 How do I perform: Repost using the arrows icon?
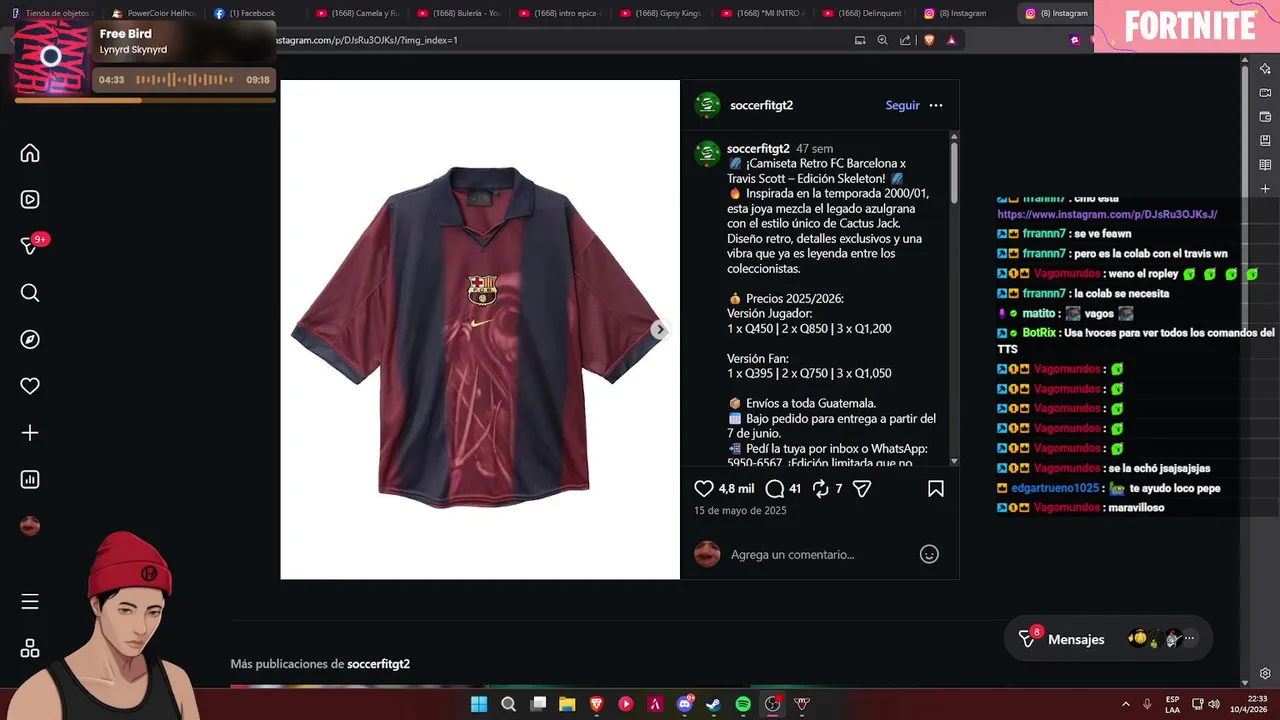[821, 488]
